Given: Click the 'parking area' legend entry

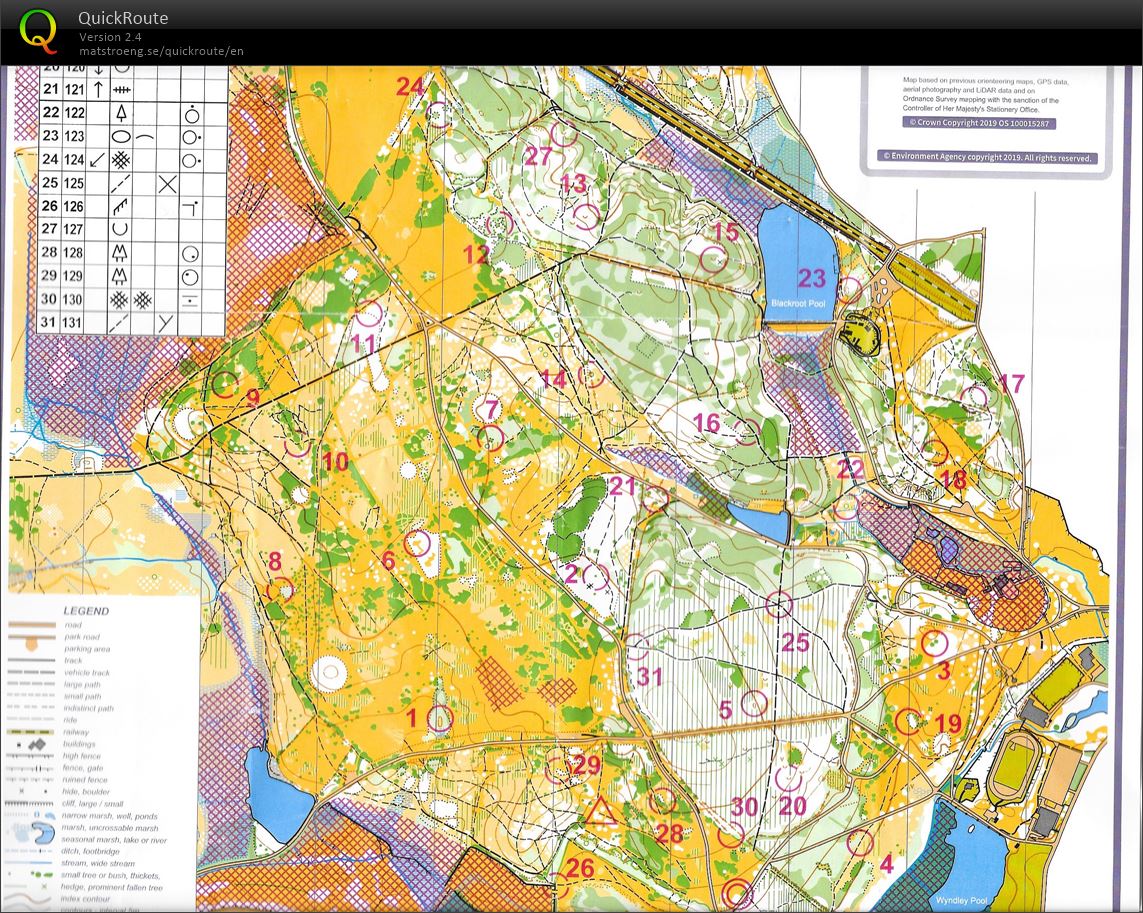Looking at the screenshot, I should coord(87,648).
